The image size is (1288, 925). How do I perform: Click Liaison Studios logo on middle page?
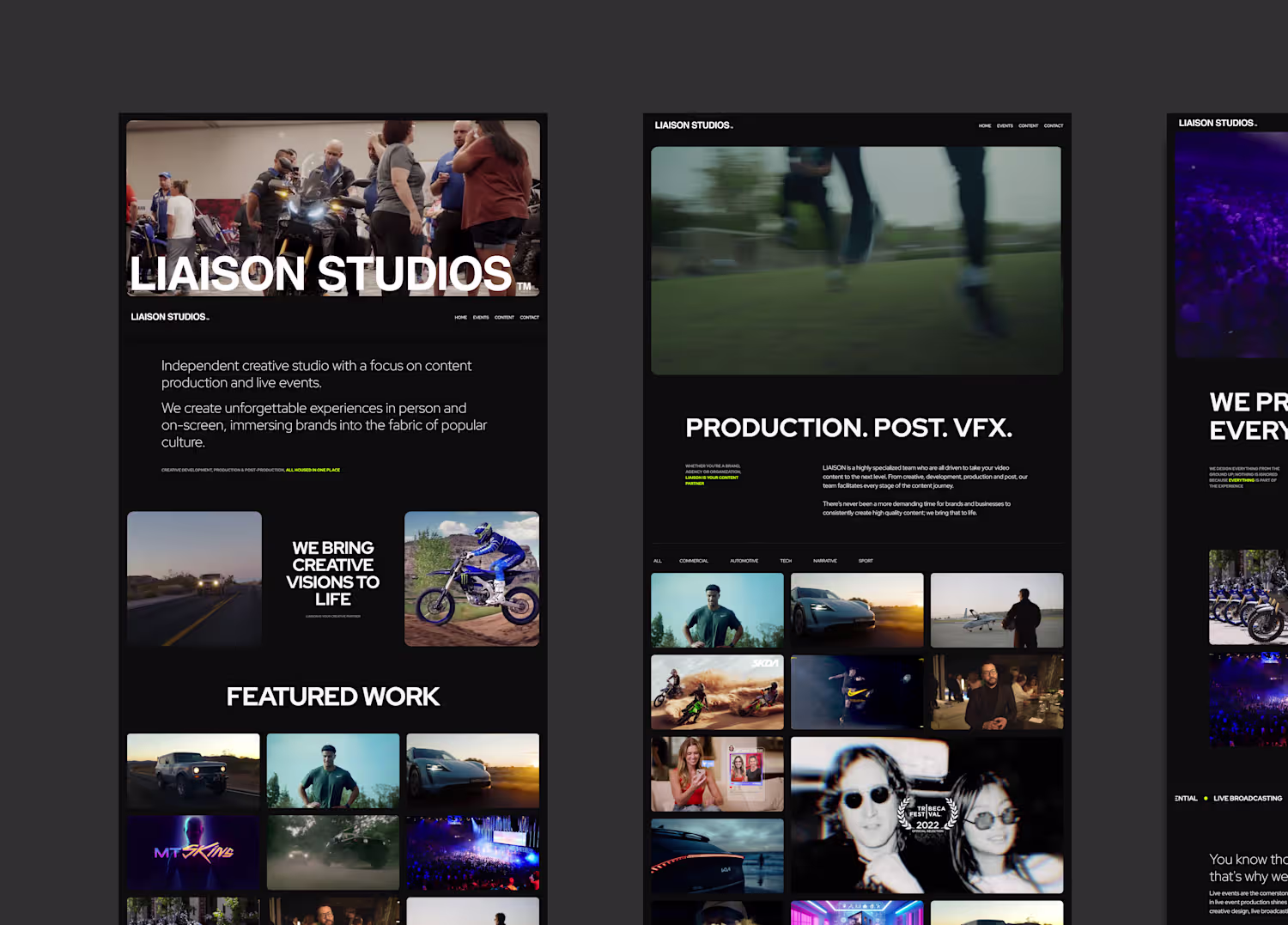tap(694, 125)
